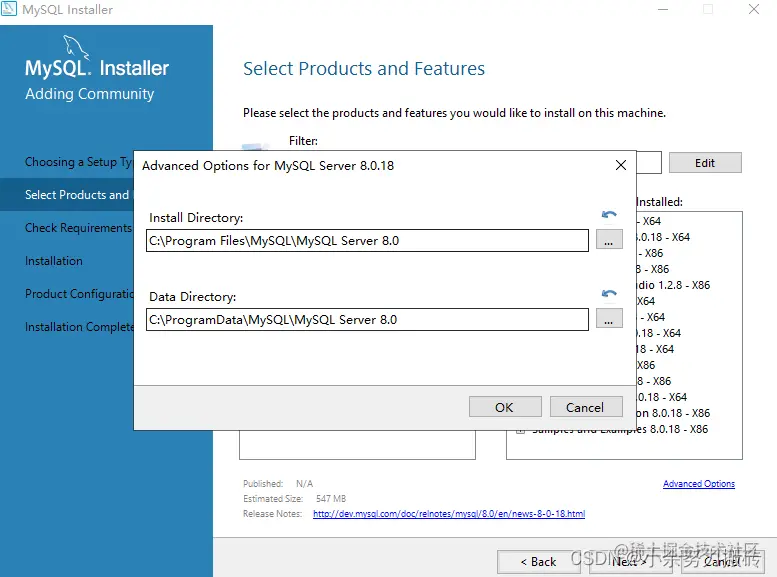Select Choosing a Setup Type step
The image size is (777, 577).
click(x=79, y=162)
